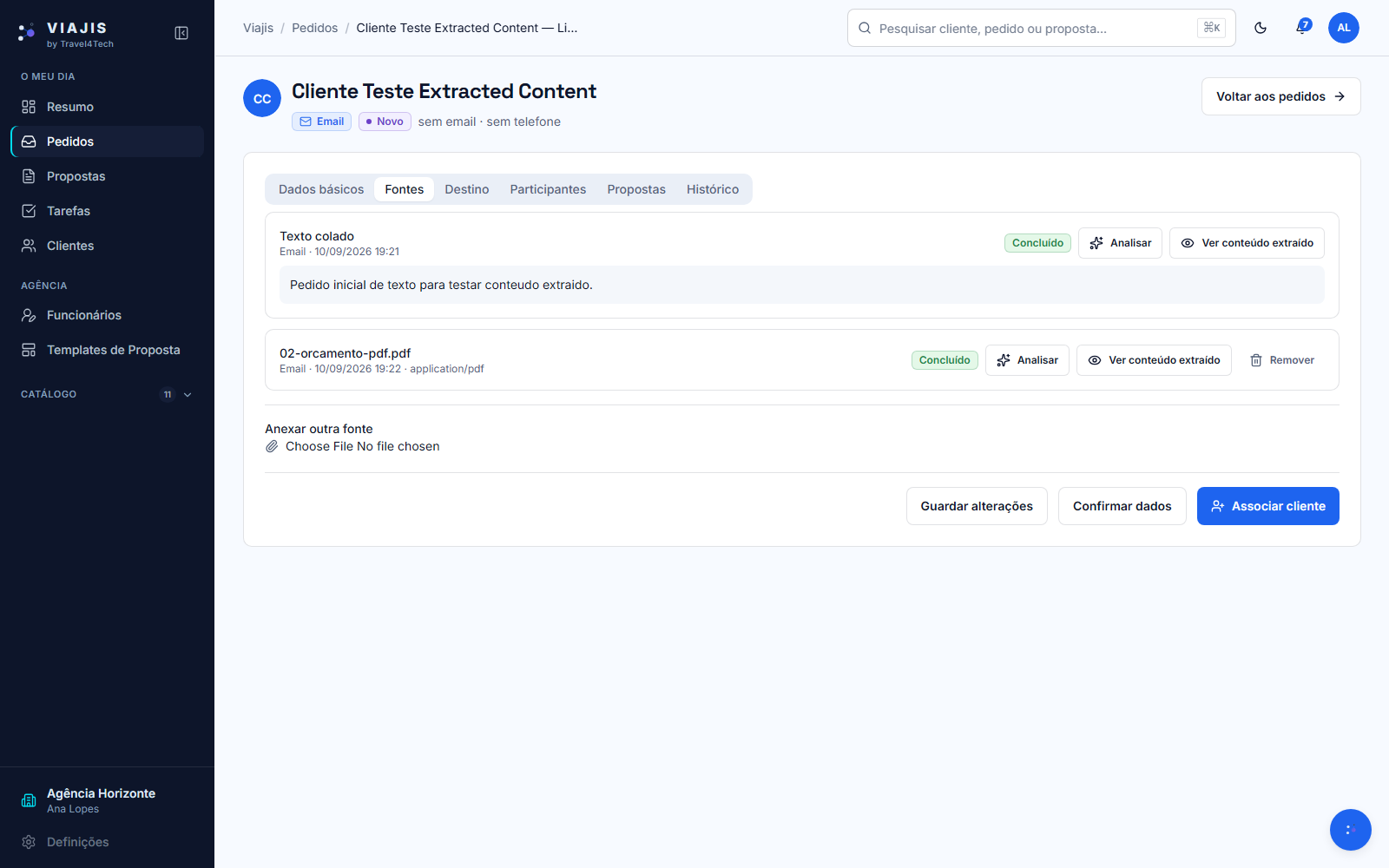
Task: Click the Email tag badge
Action: [x=321, y=122]
